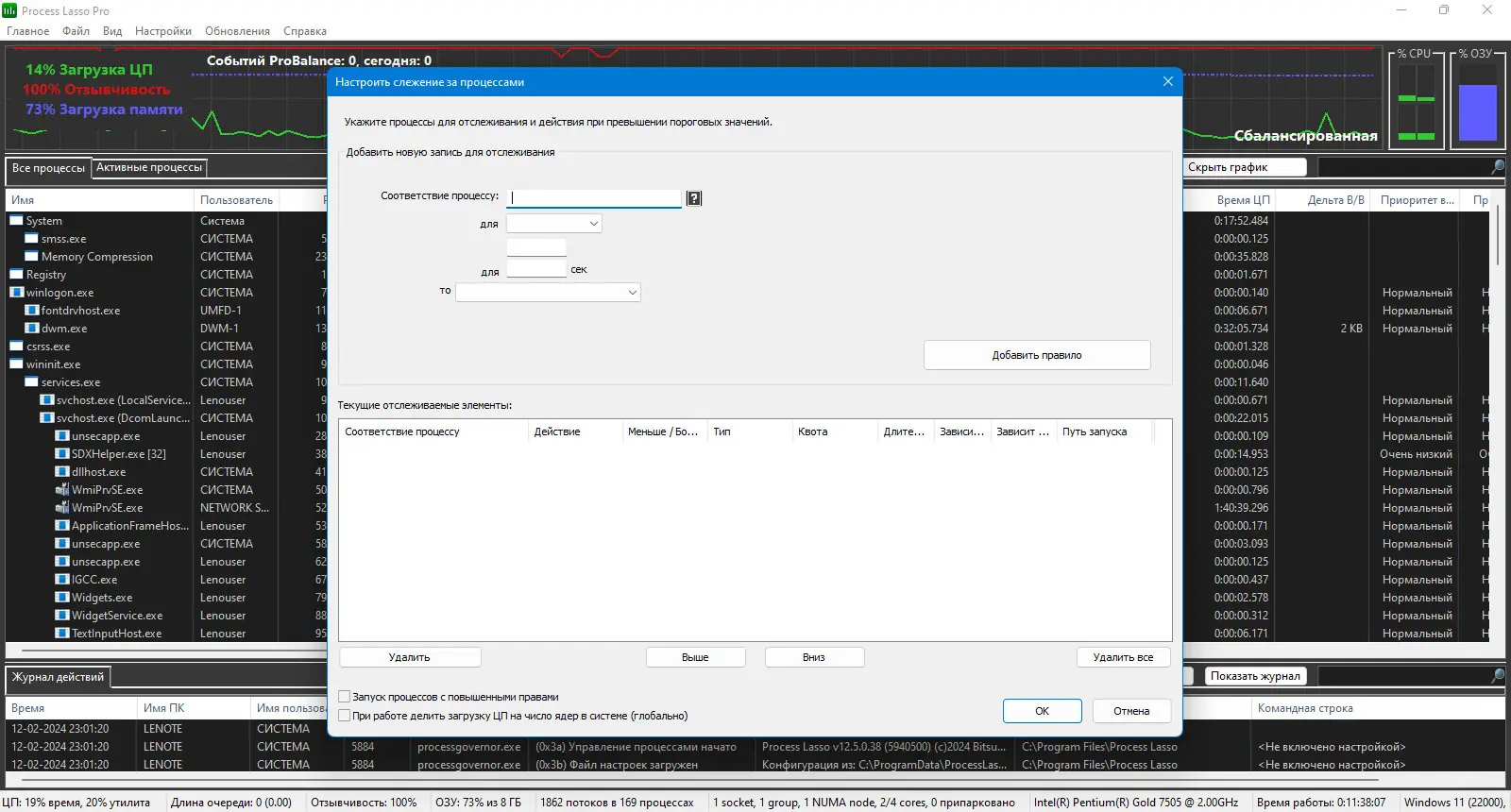1511x812 pixels.
Task: Click the csrss.exe process icon
Action: 16,347
